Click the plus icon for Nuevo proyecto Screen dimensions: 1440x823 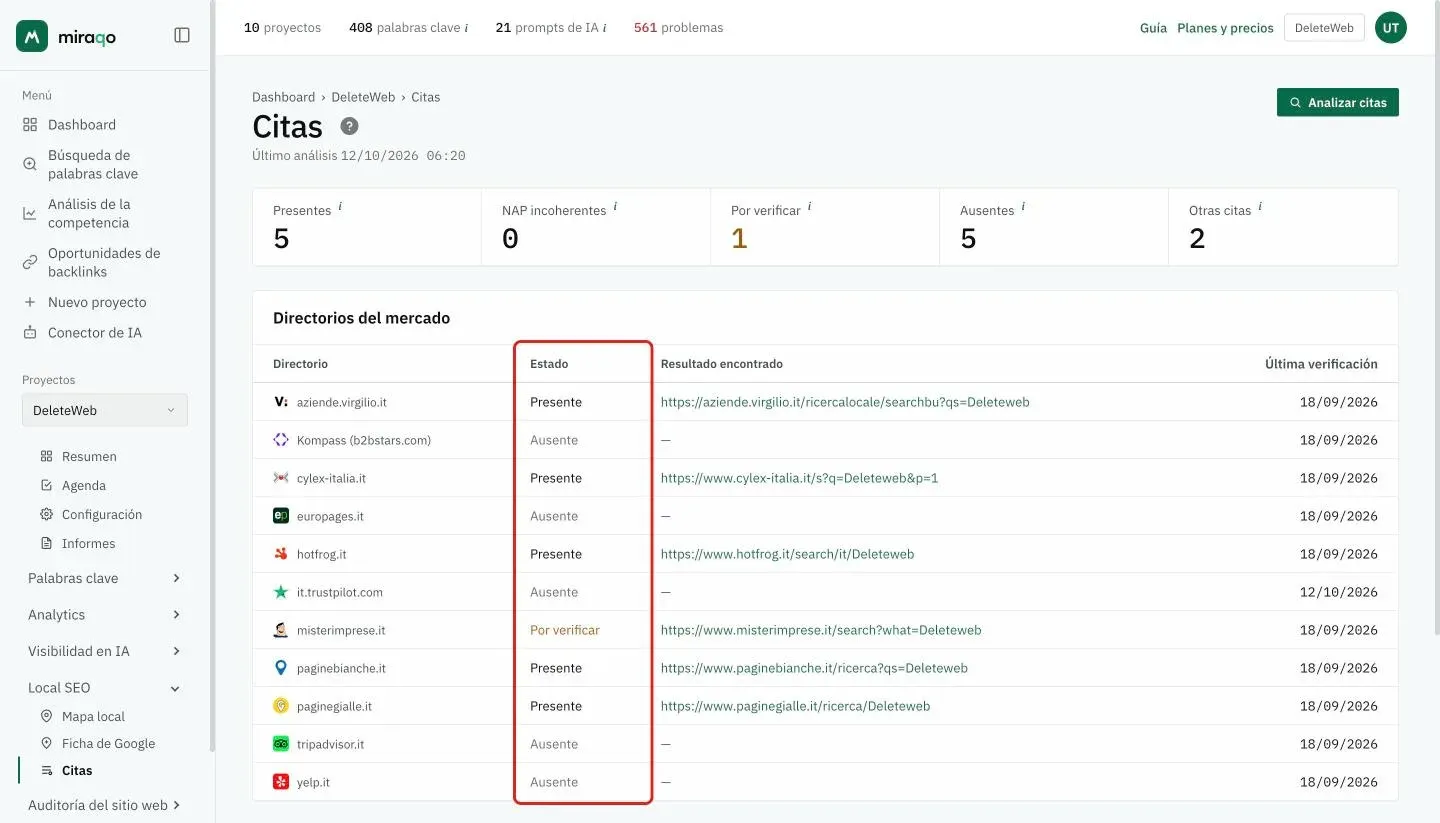[x=30, y=302]
